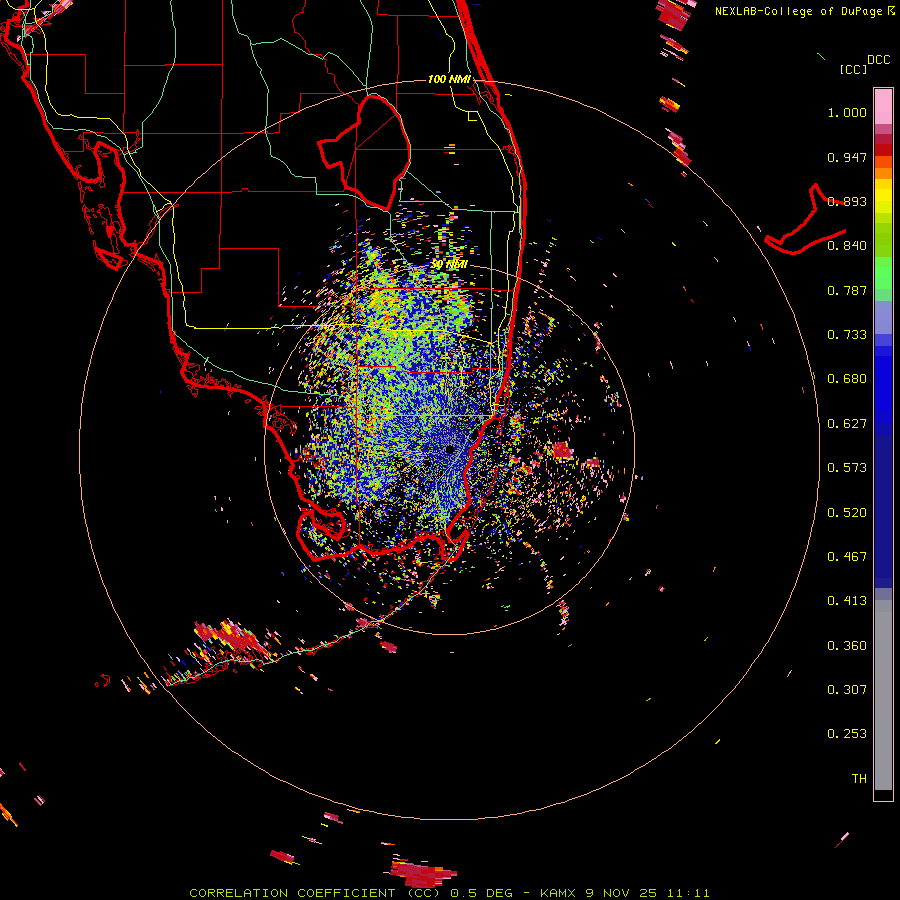Click the 50 NMI range ring label
Viewport: 900px width, 900px height.
449,265
